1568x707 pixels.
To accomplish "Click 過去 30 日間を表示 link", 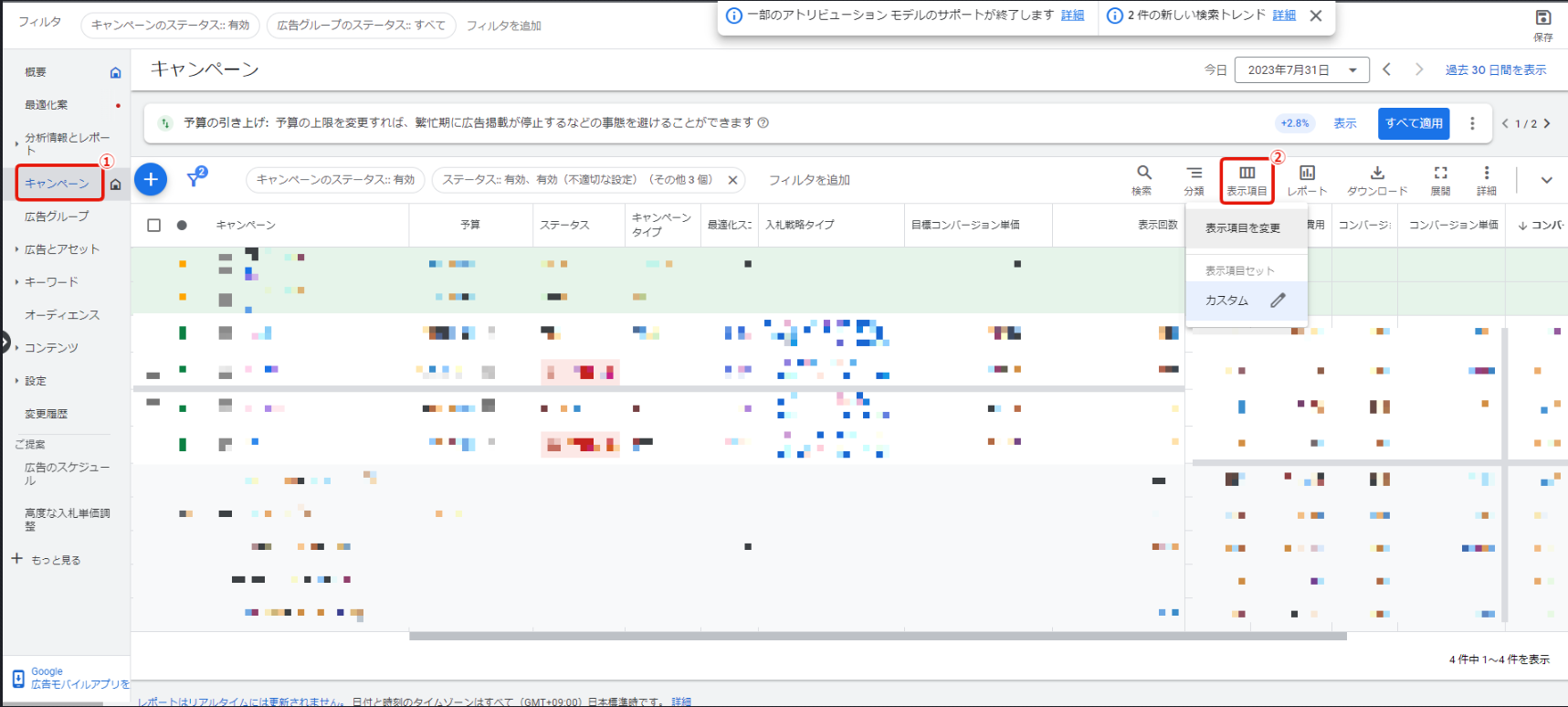I will click(1496, 70).
